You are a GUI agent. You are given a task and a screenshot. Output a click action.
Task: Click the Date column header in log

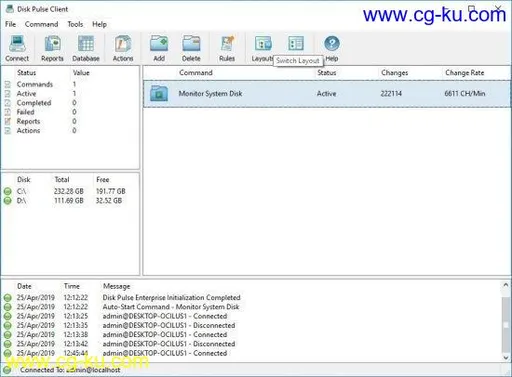[24, 286]
